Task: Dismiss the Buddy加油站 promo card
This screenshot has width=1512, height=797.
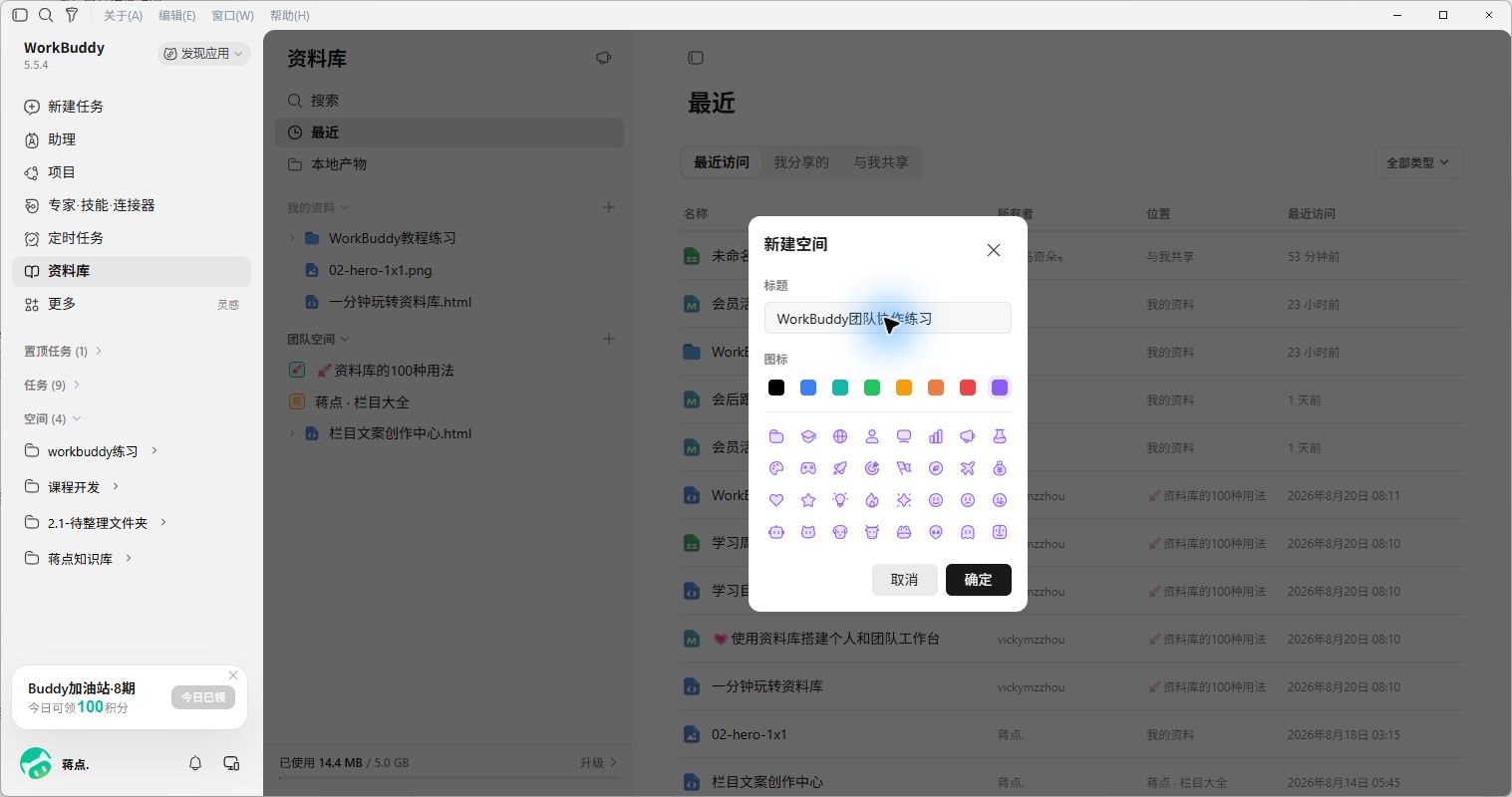Action: (233, 675)
